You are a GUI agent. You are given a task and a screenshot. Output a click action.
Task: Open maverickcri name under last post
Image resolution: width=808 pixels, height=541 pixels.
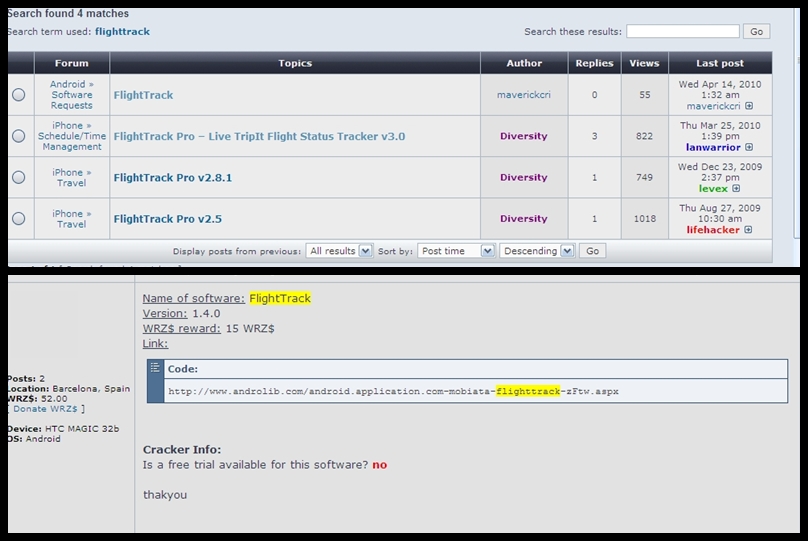tap(713, 106)
